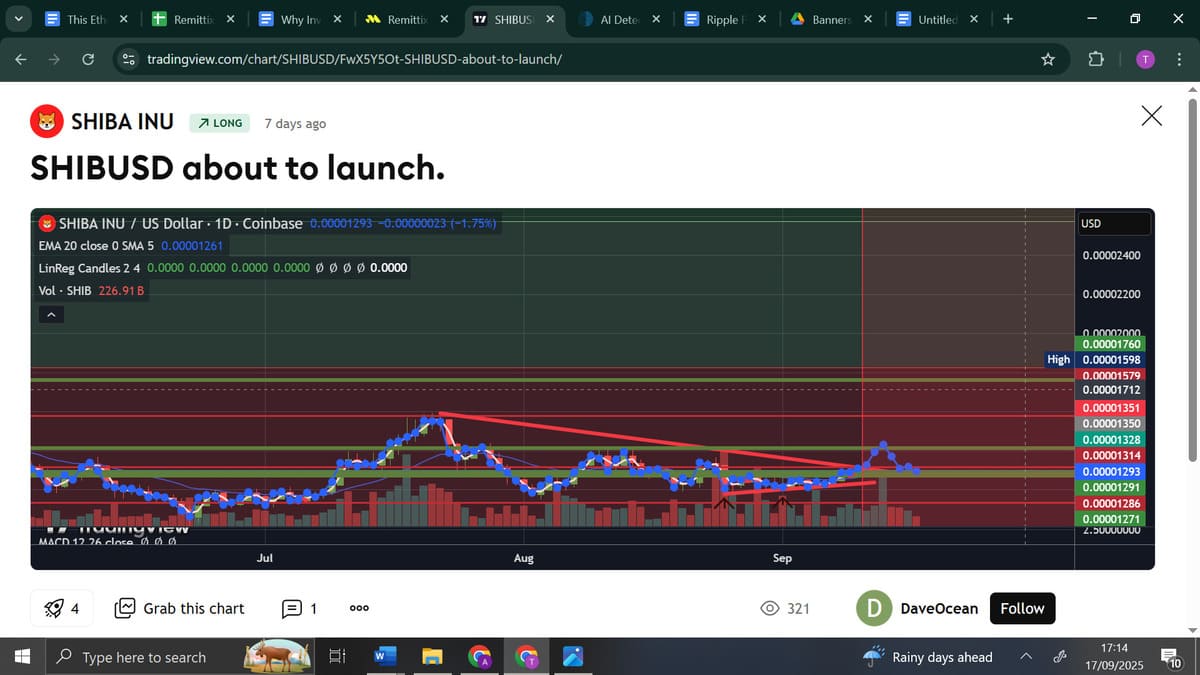
Task: Open the notification center icon with 10
Action: [x=1171, y=657]
